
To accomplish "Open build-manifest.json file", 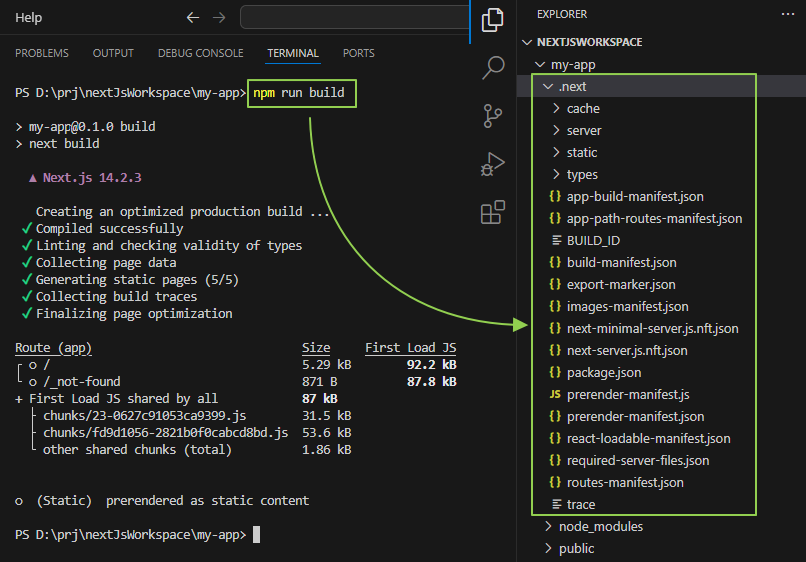I will tap(621, 262).
